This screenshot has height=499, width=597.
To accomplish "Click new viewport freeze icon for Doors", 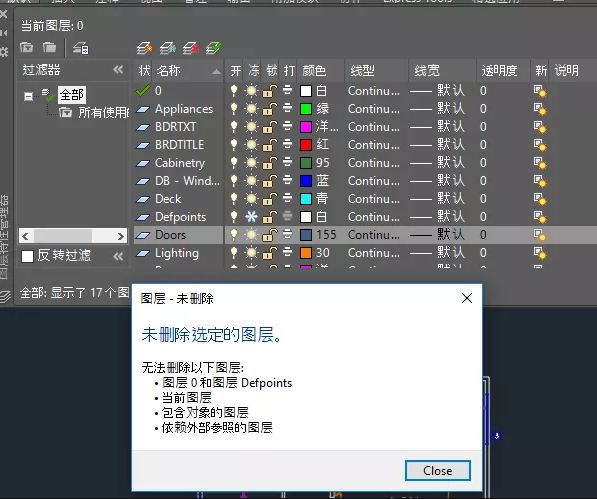I will [x=540, y=235].
